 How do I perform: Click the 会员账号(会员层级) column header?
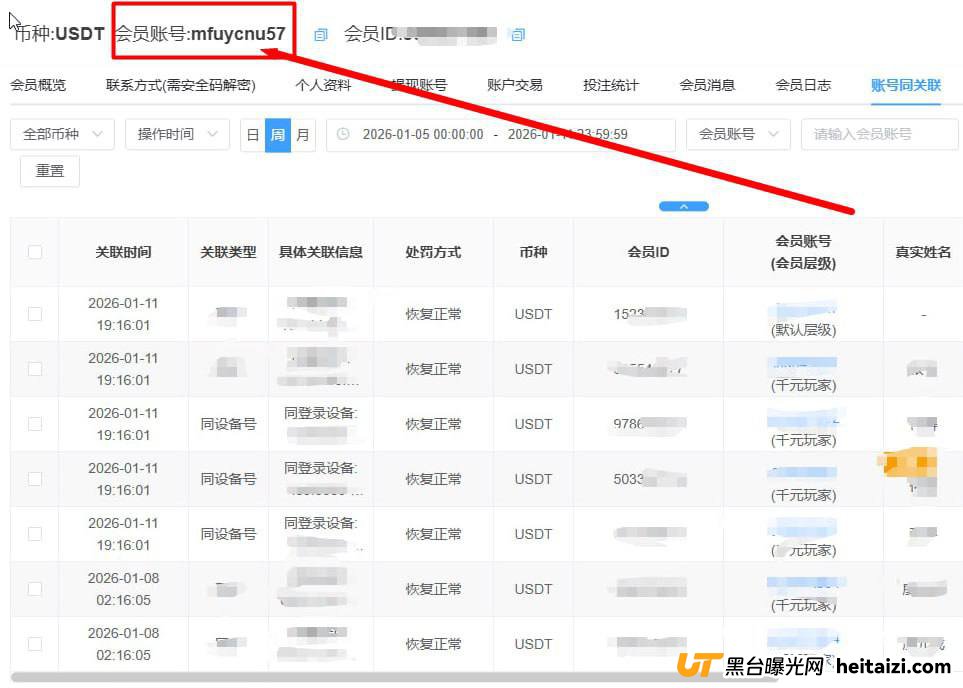pos(803,252)
